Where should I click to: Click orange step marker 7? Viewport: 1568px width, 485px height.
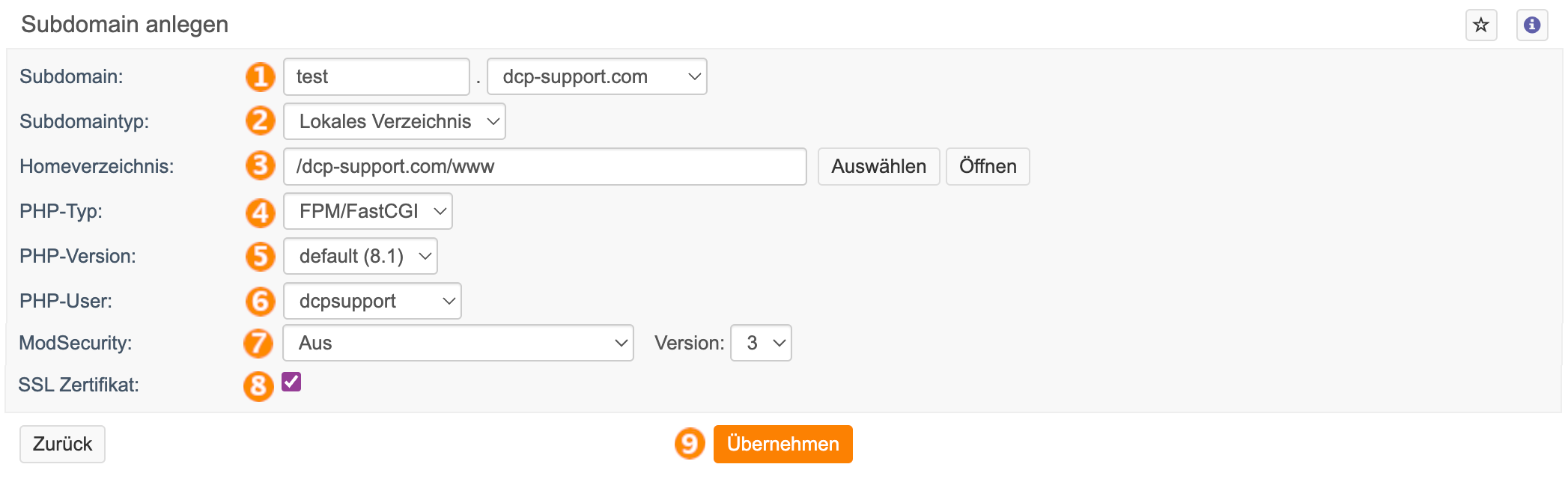pos(258,343)
